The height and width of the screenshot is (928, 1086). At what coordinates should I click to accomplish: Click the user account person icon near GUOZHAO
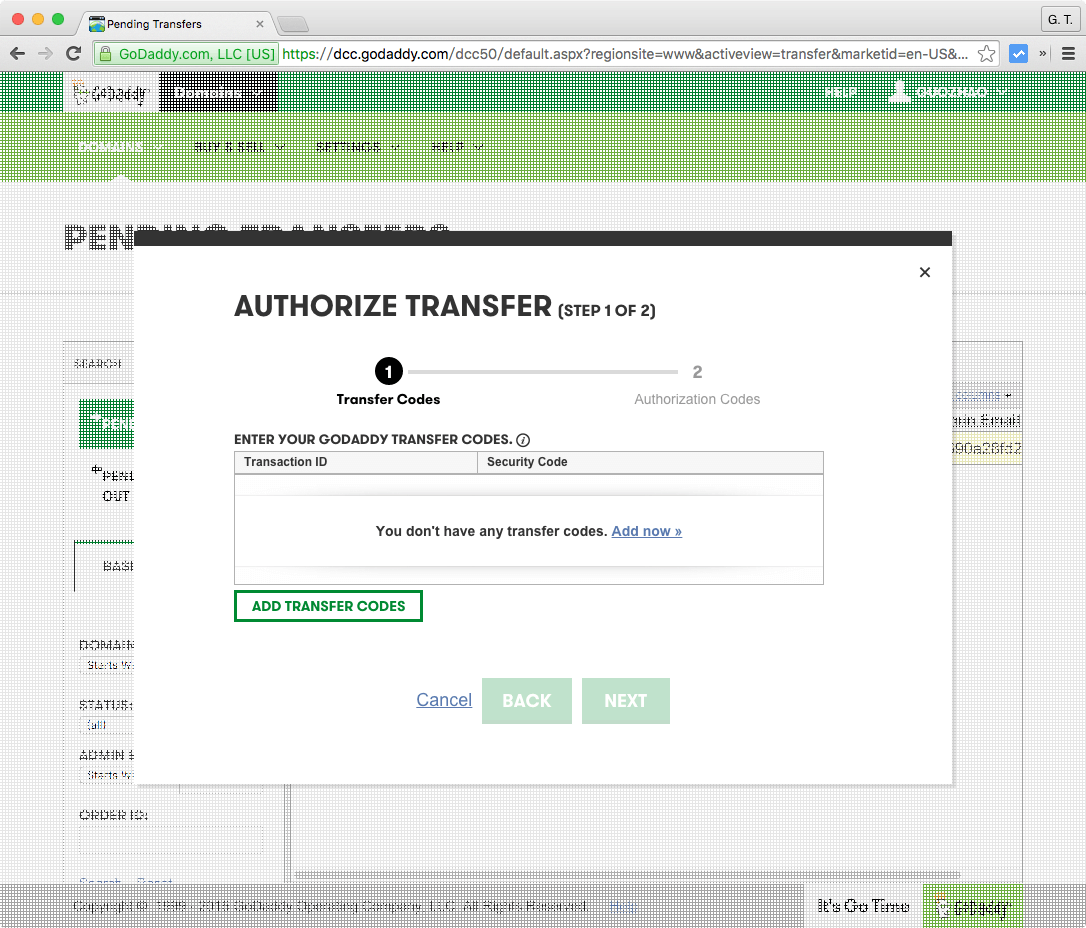click(897, 91)
